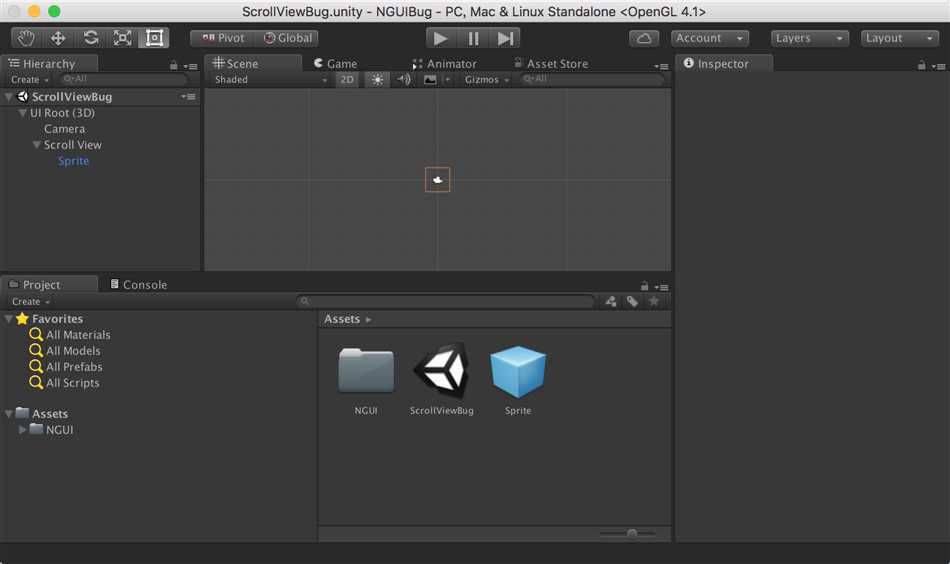Open ScrollViewBug scene options menu
This screenshot has height=564, width=950.
click(x=188, y=96)
